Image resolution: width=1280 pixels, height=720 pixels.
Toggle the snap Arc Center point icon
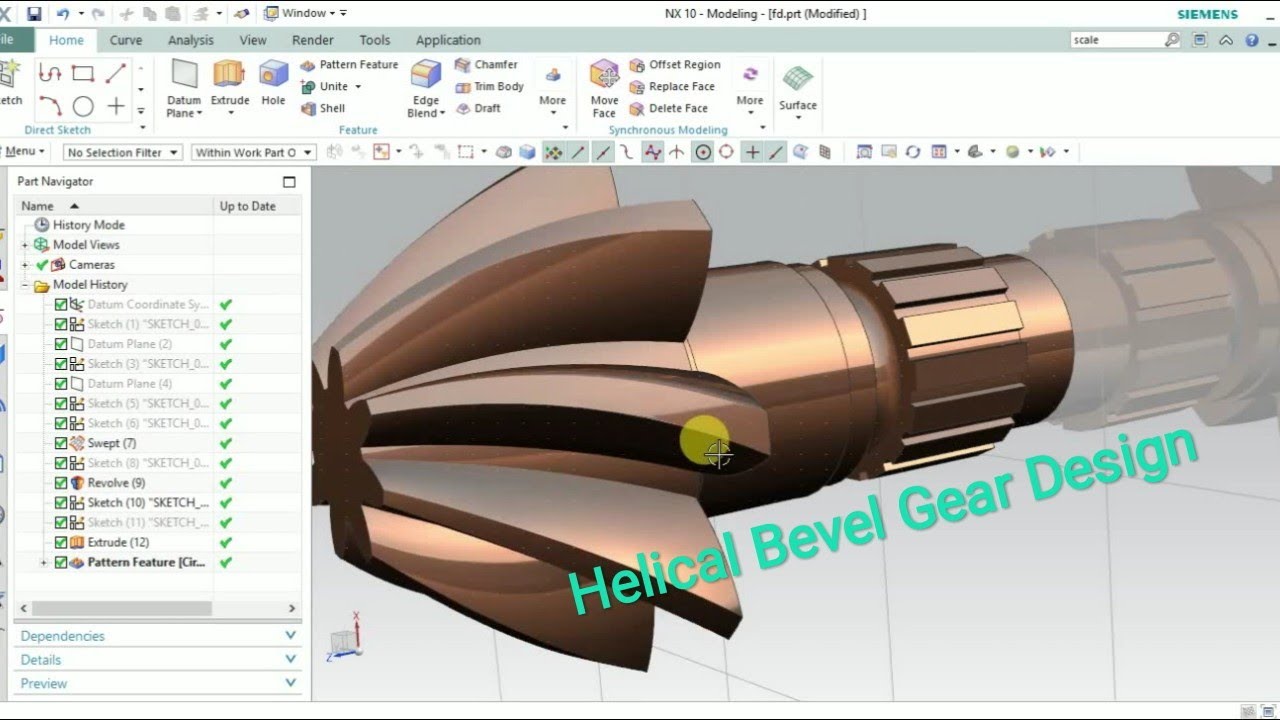(703, 152)
